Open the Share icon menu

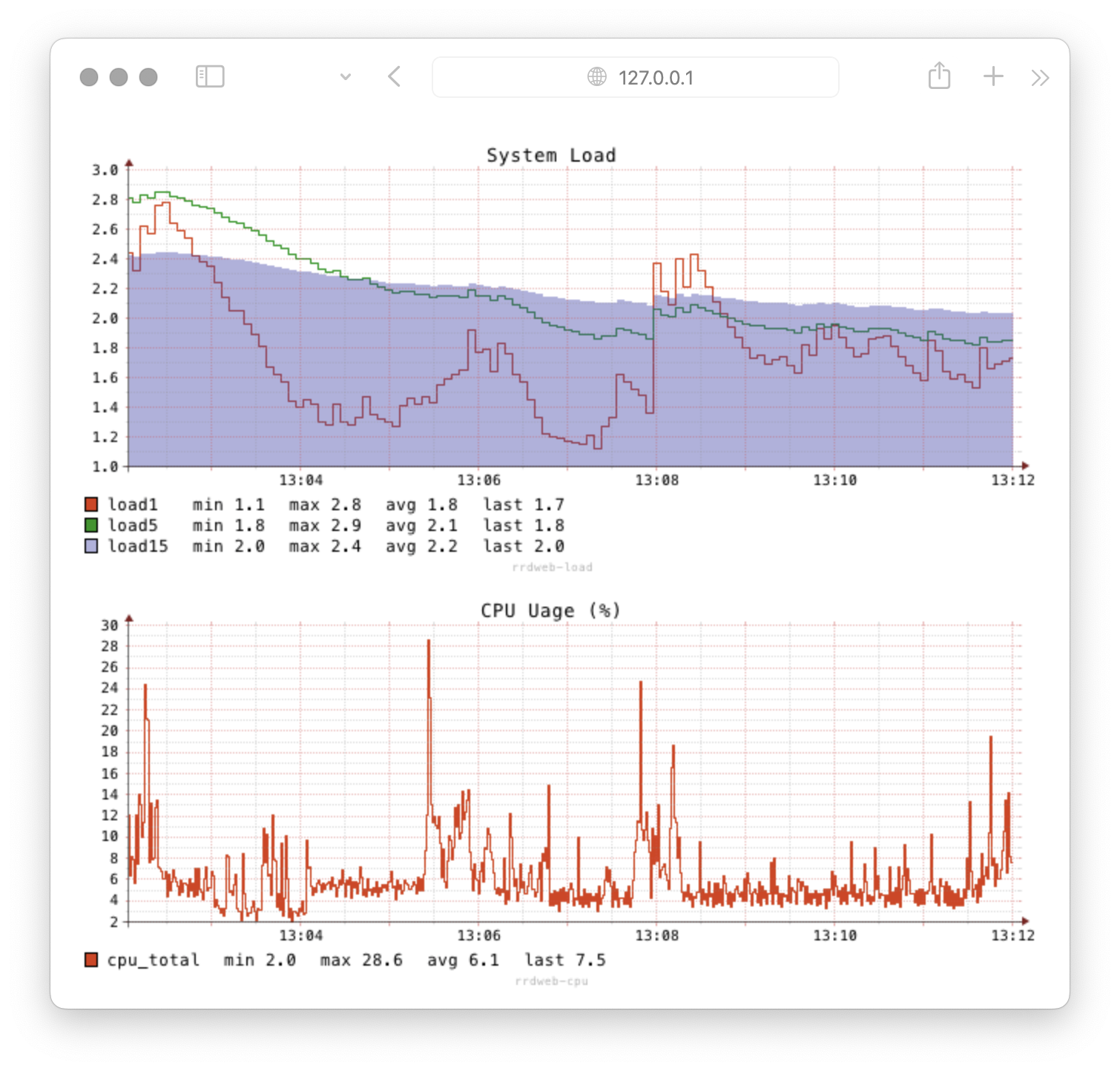tap(939, 76)
